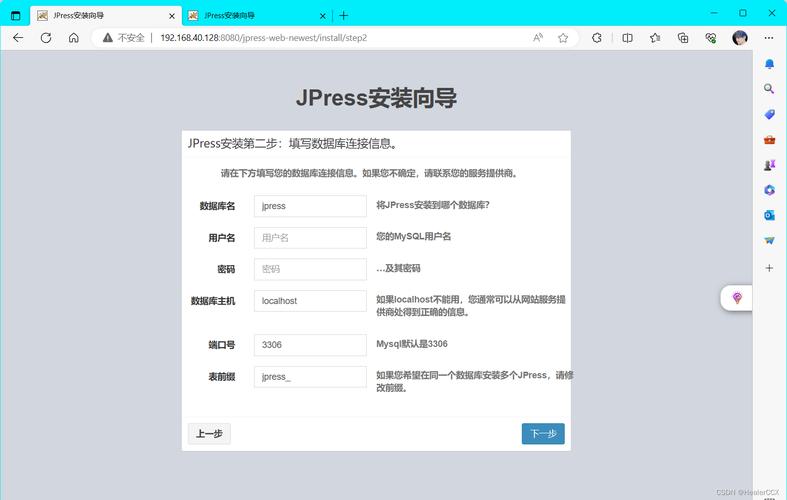Click the JPress安装向导 page heading
The width and height of the screenshot is (787, 500).
[x=376, y=98]
